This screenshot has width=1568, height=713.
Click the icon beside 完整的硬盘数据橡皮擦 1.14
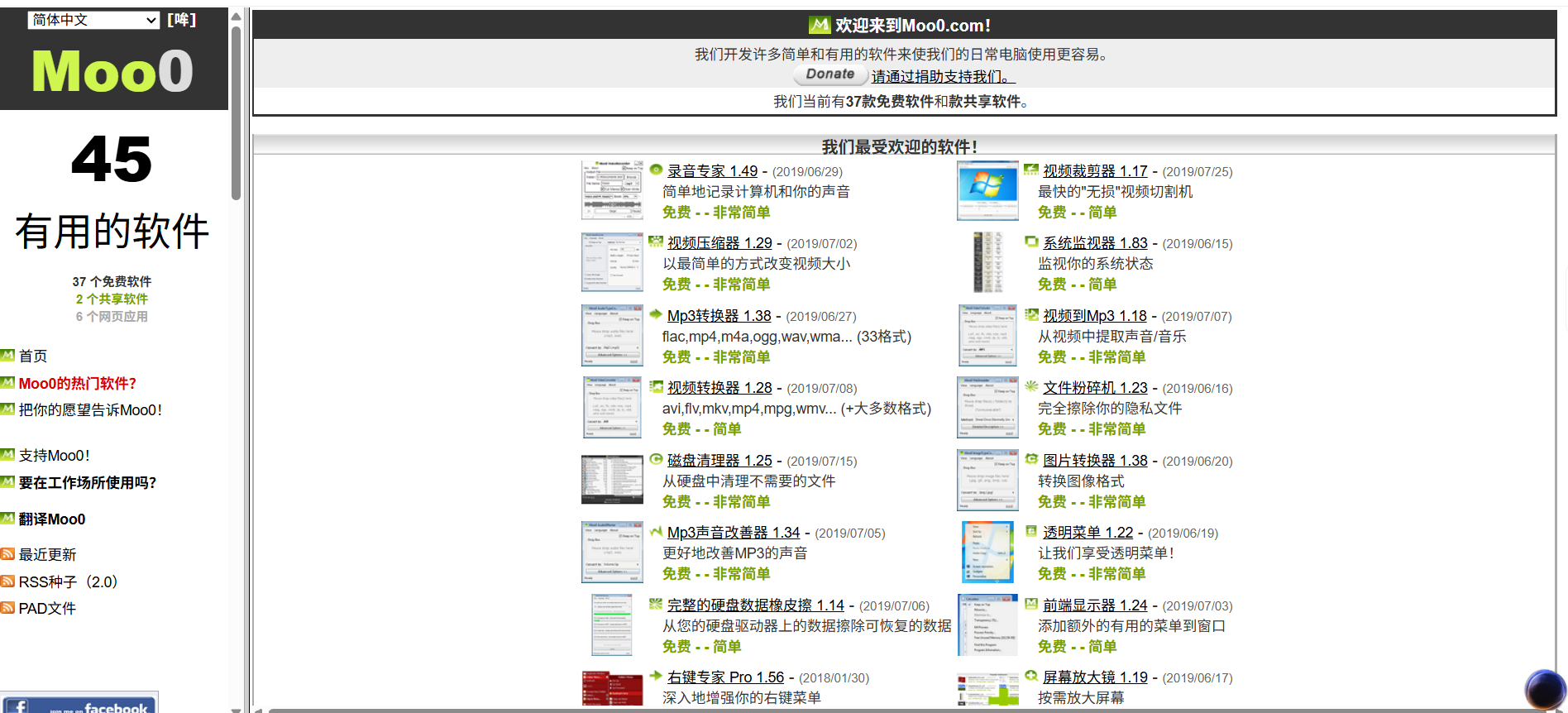coord(656,604)
